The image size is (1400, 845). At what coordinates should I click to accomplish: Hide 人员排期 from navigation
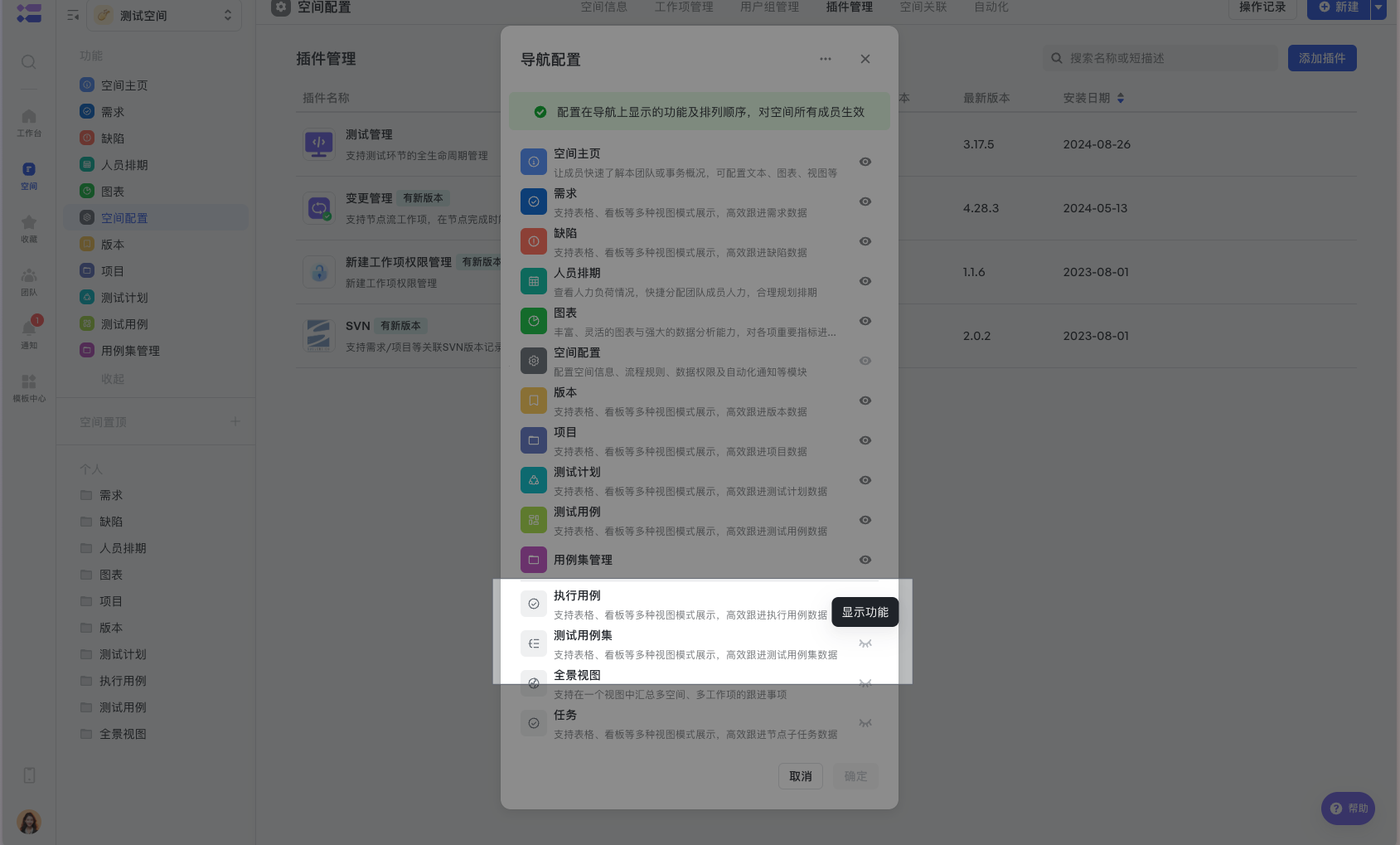(x=865, y=281)
